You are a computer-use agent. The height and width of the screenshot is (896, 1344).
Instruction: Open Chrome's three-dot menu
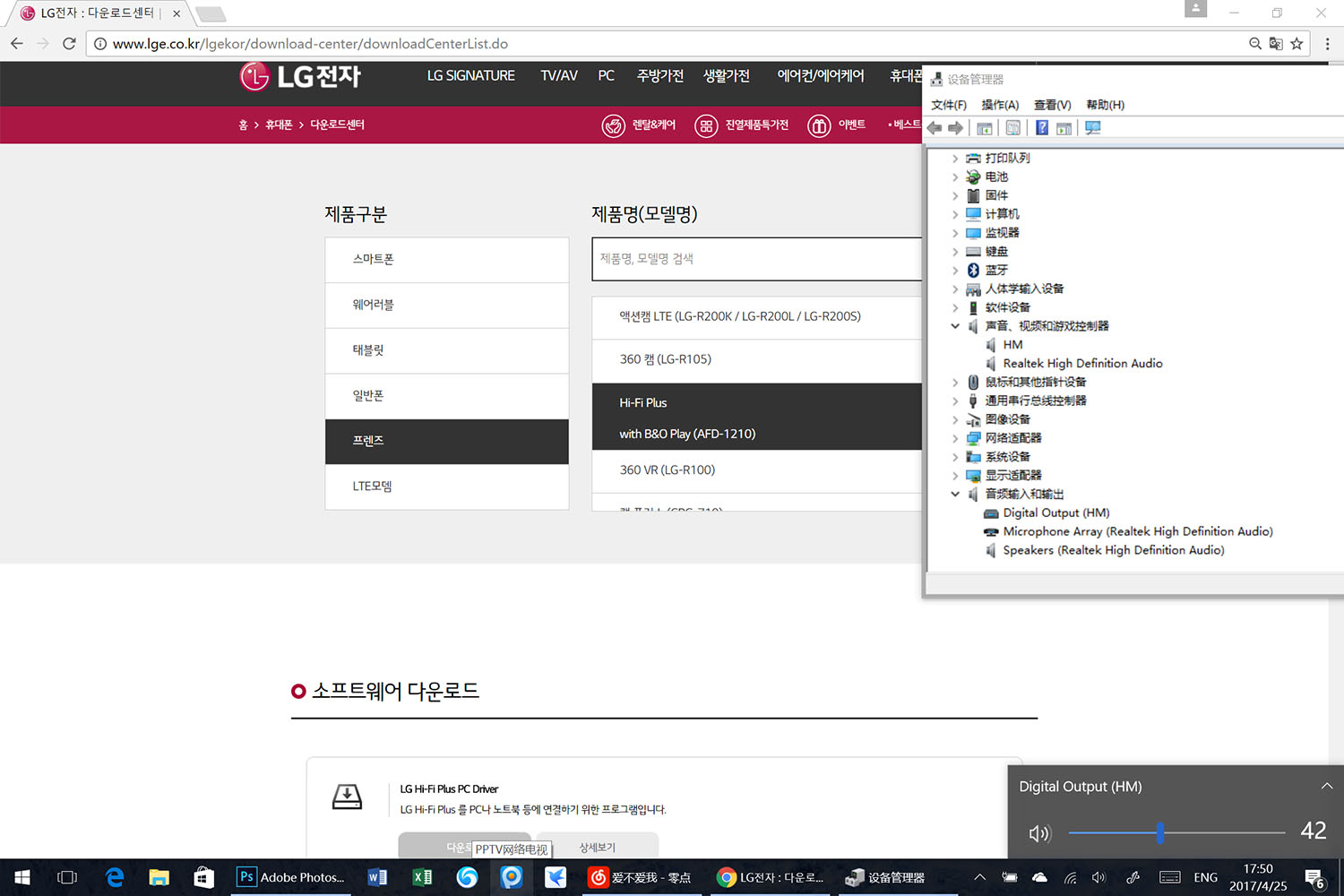[x=1327, y=43]
